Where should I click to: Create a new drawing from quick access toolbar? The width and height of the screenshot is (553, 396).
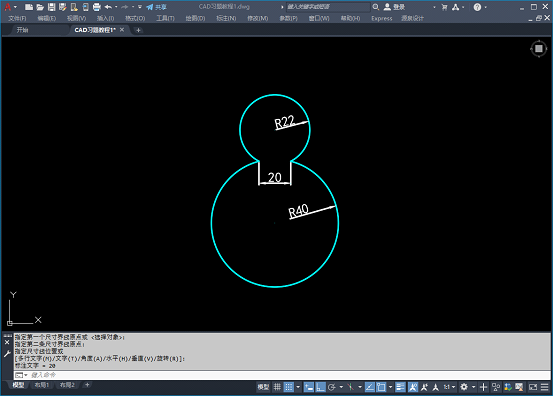29,7
